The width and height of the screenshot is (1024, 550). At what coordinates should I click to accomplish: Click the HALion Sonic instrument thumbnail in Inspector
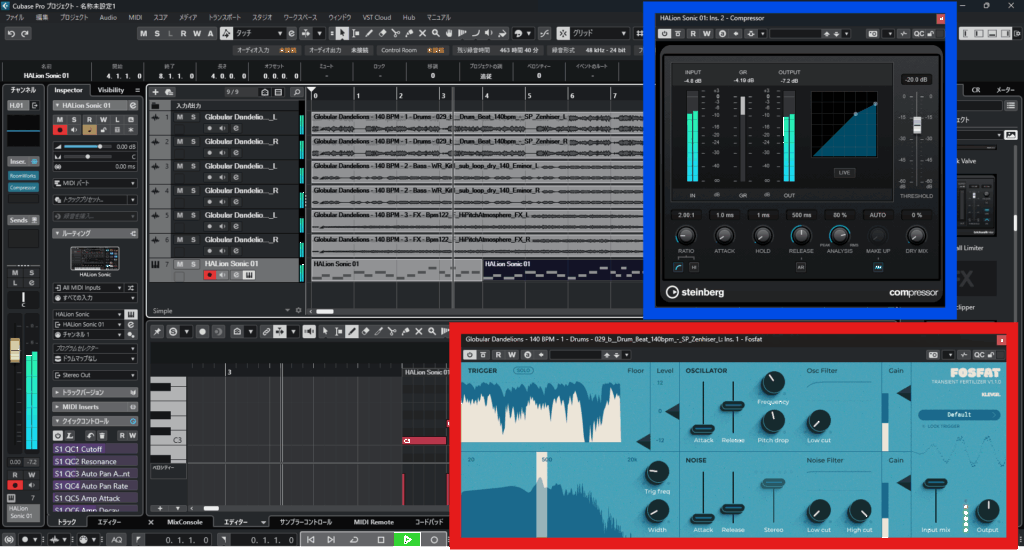pos(95,259)
